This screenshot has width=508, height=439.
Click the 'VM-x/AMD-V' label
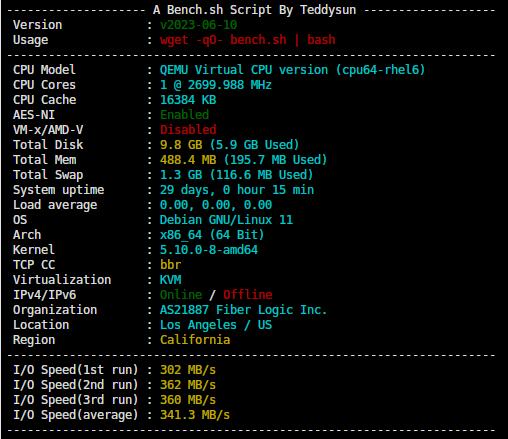pos(48,130)
